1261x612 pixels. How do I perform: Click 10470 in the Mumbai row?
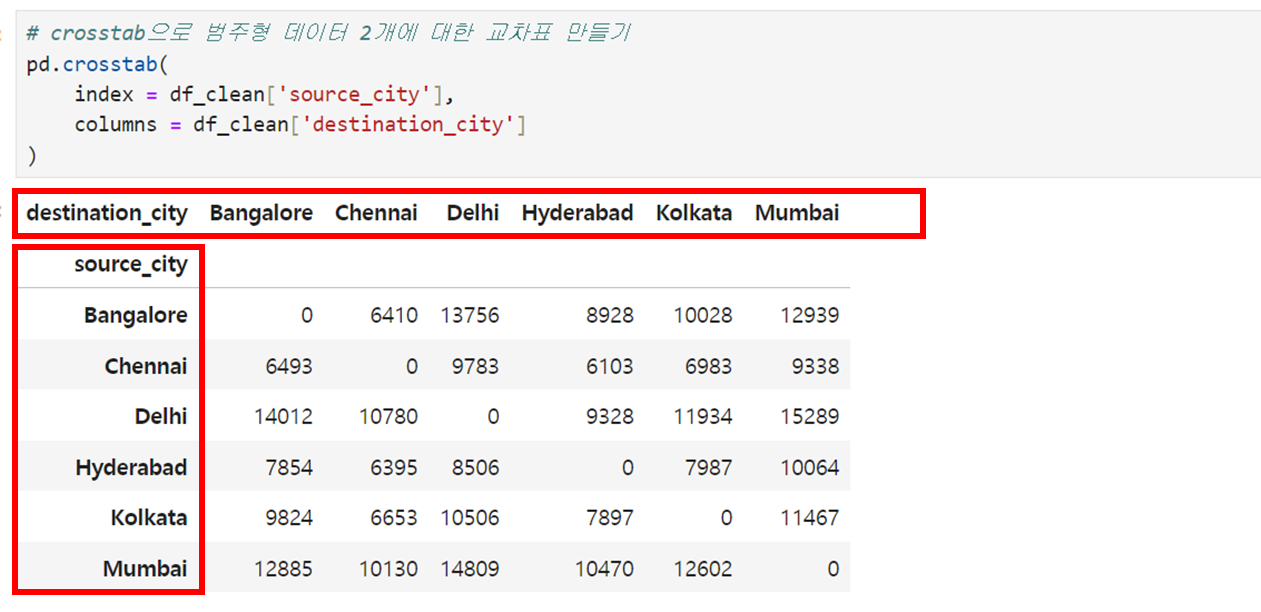pyautogui.click(x=604, y=569)
